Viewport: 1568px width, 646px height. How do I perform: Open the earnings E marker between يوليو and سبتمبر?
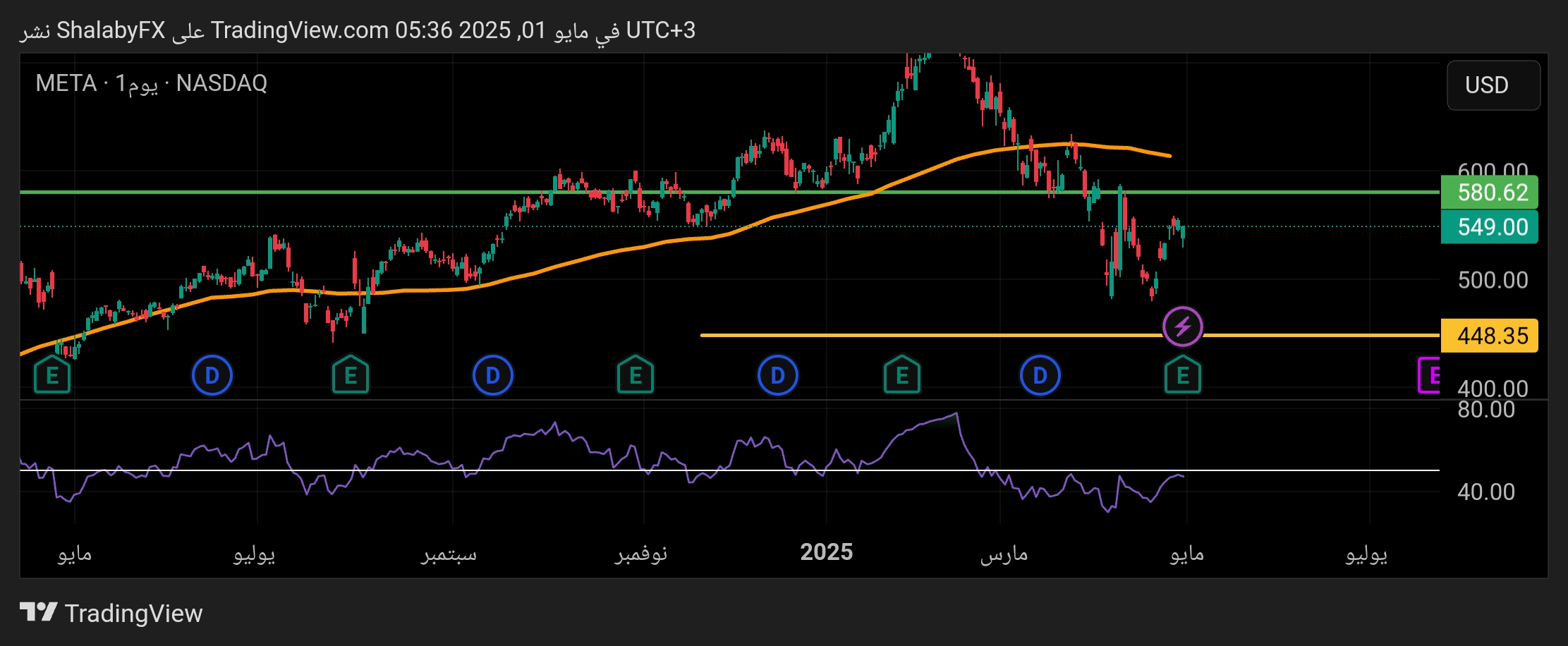351,375
